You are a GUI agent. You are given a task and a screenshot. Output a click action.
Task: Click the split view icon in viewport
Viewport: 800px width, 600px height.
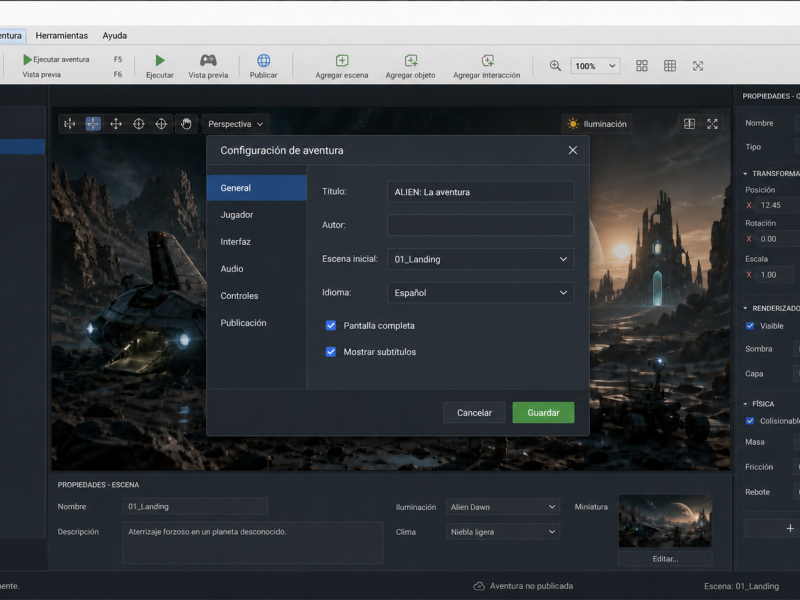pos(689,124)
